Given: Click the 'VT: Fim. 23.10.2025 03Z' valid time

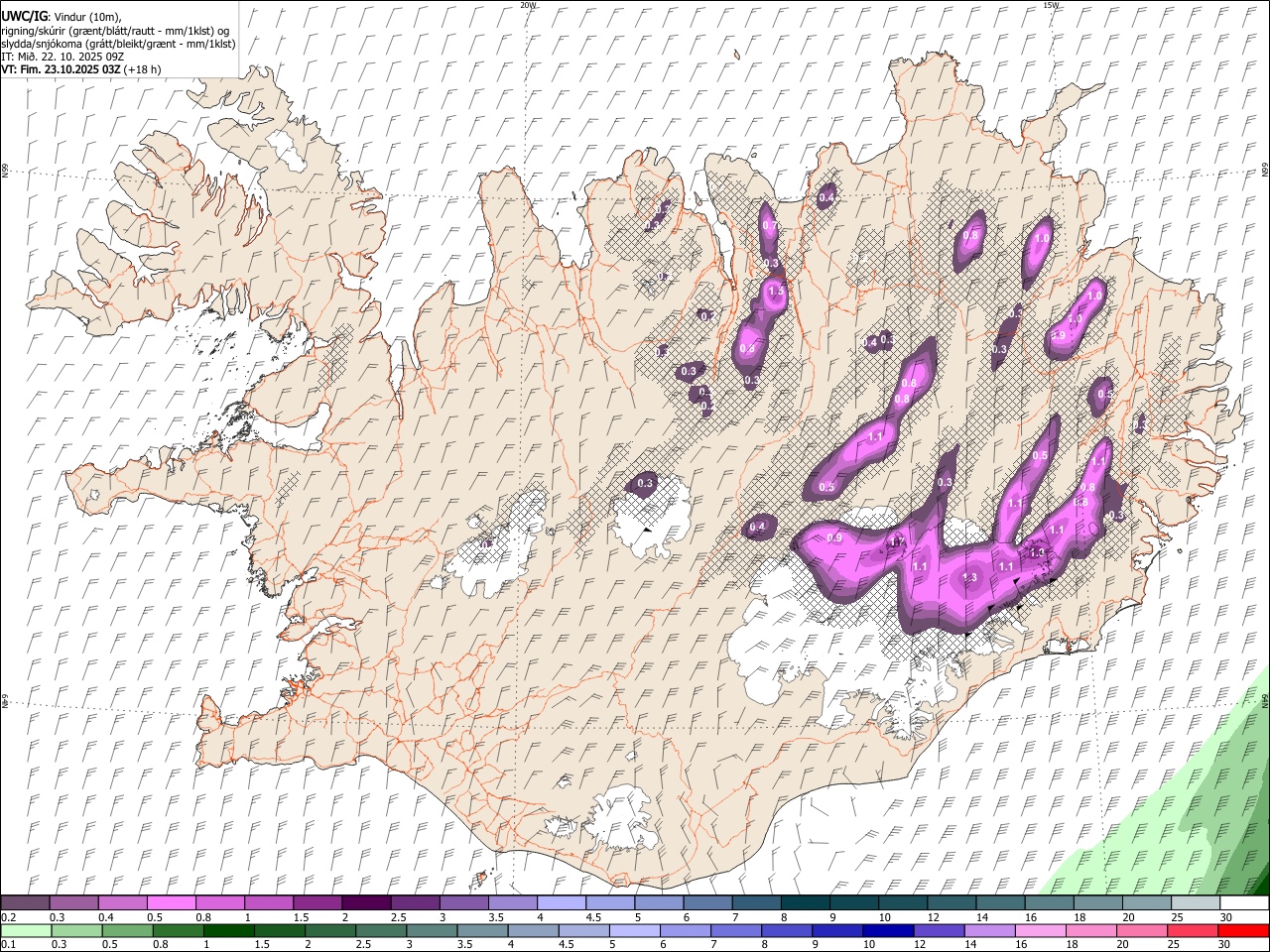Looking at the screenshot, I should click(x=61, y=69).
